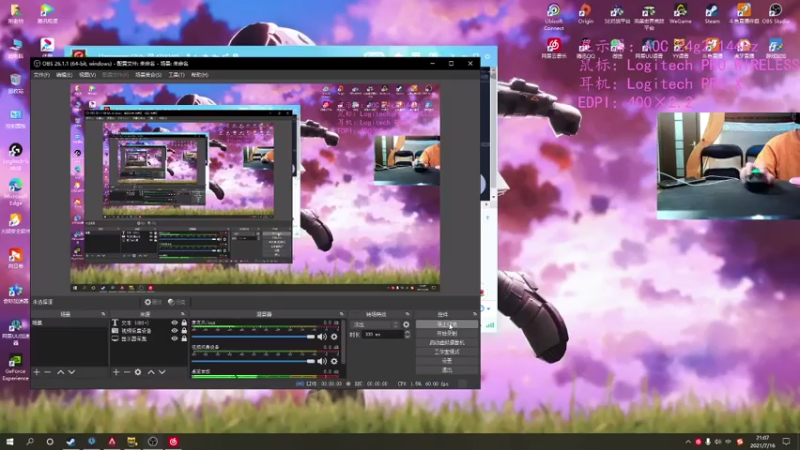Open the WeGame desktop shortcut

[680, 14]
